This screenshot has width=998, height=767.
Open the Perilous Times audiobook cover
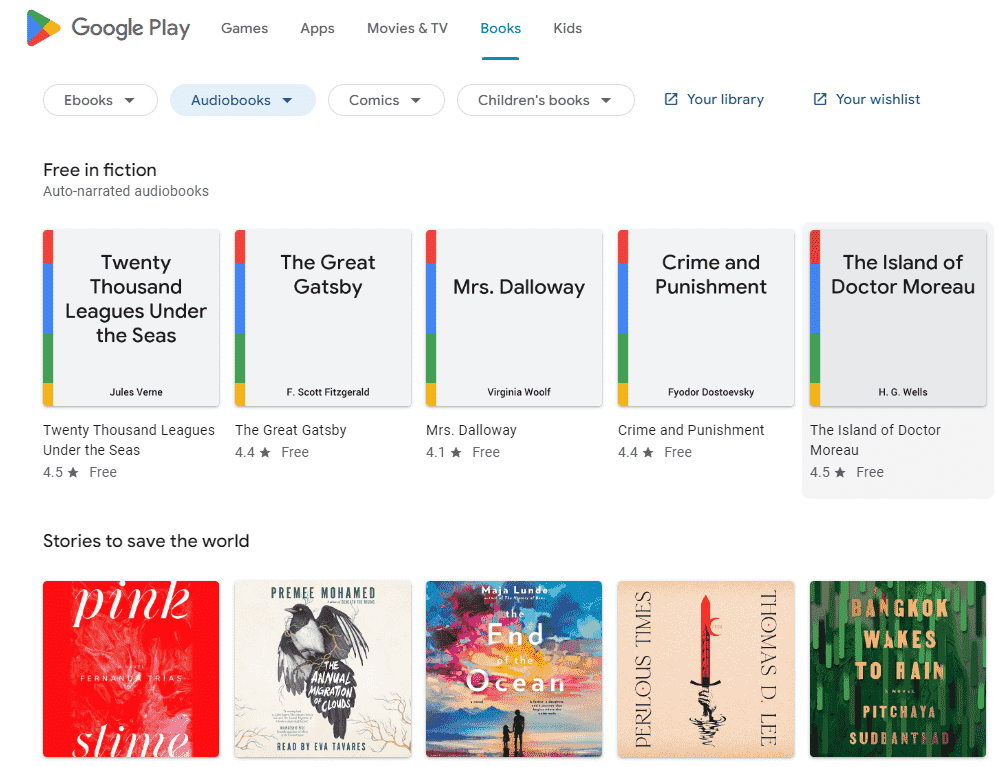click(x=706, y=669)
